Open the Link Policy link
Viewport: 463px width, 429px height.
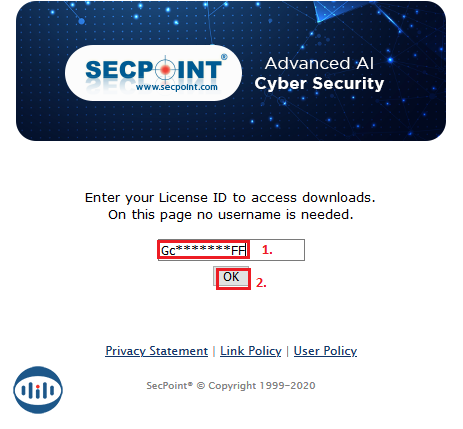251,351
